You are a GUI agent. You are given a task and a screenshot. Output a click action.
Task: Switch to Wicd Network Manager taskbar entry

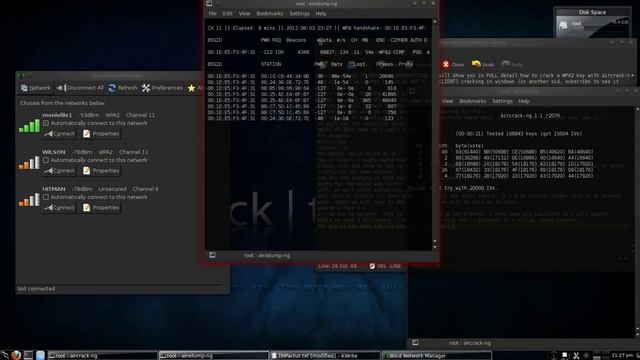pos(437,356)
